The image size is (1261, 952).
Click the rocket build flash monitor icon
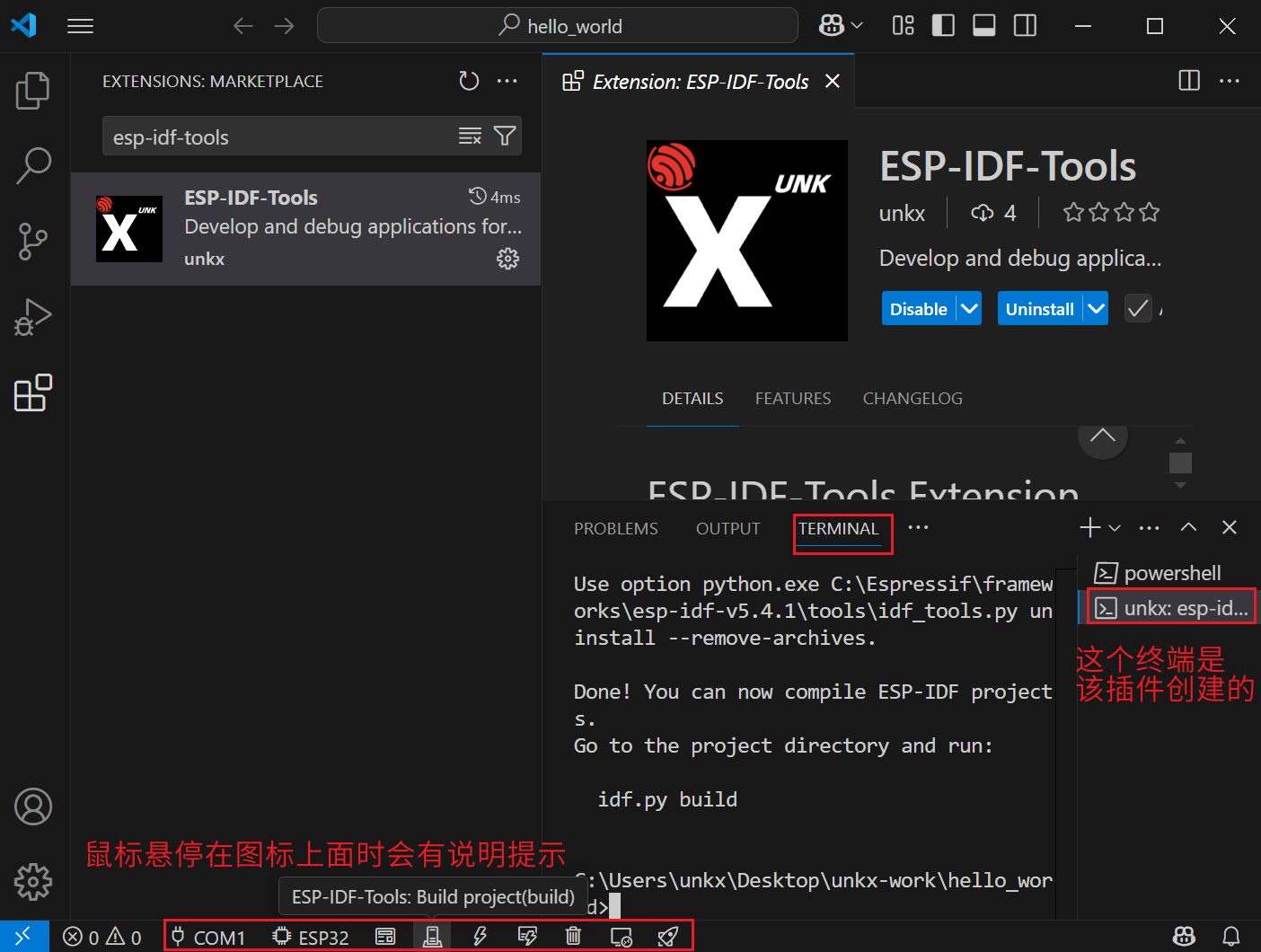point(667,937)
